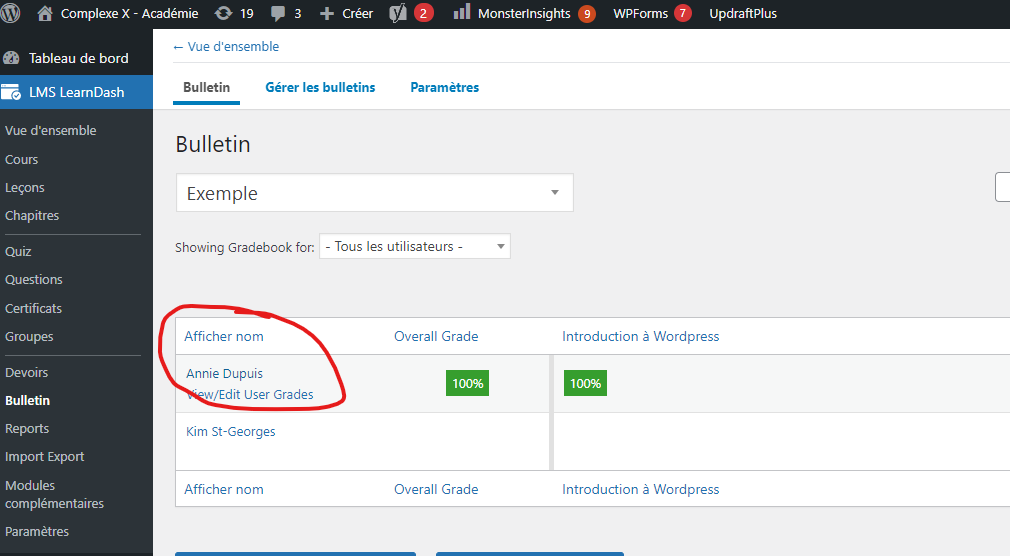The image size is (1010, 556).
Task: Click Afficher nom in table footer
Action: pos(224,490)
